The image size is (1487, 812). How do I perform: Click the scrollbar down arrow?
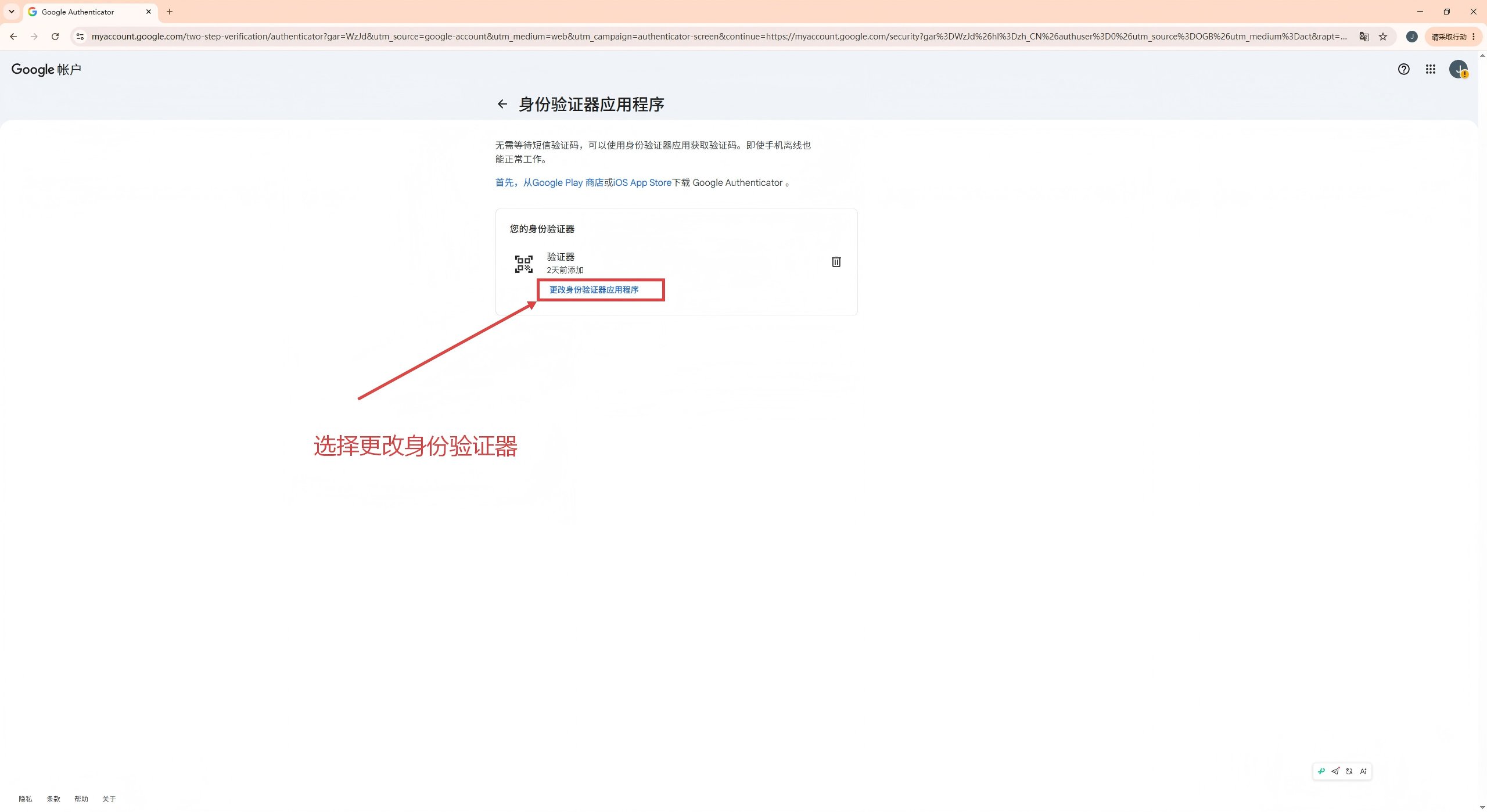(x=1482, y=807)
